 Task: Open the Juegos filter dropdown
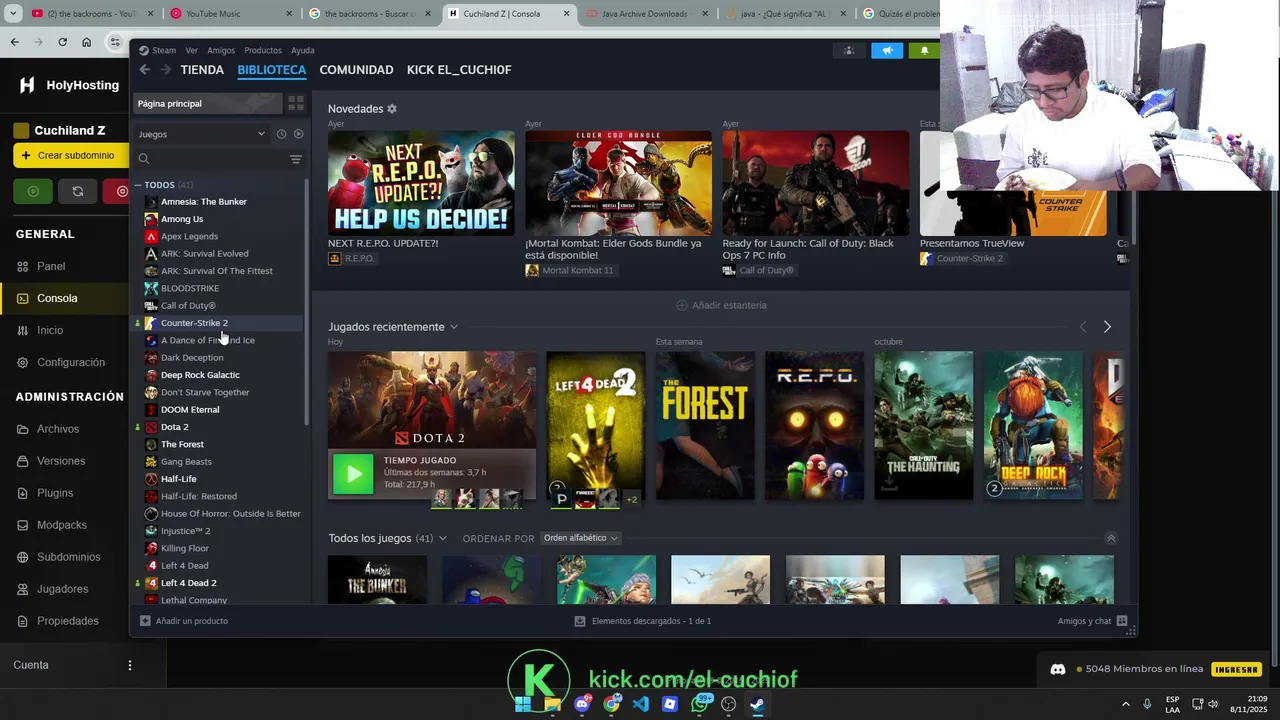pyautogui.click(x=202, y=134)
